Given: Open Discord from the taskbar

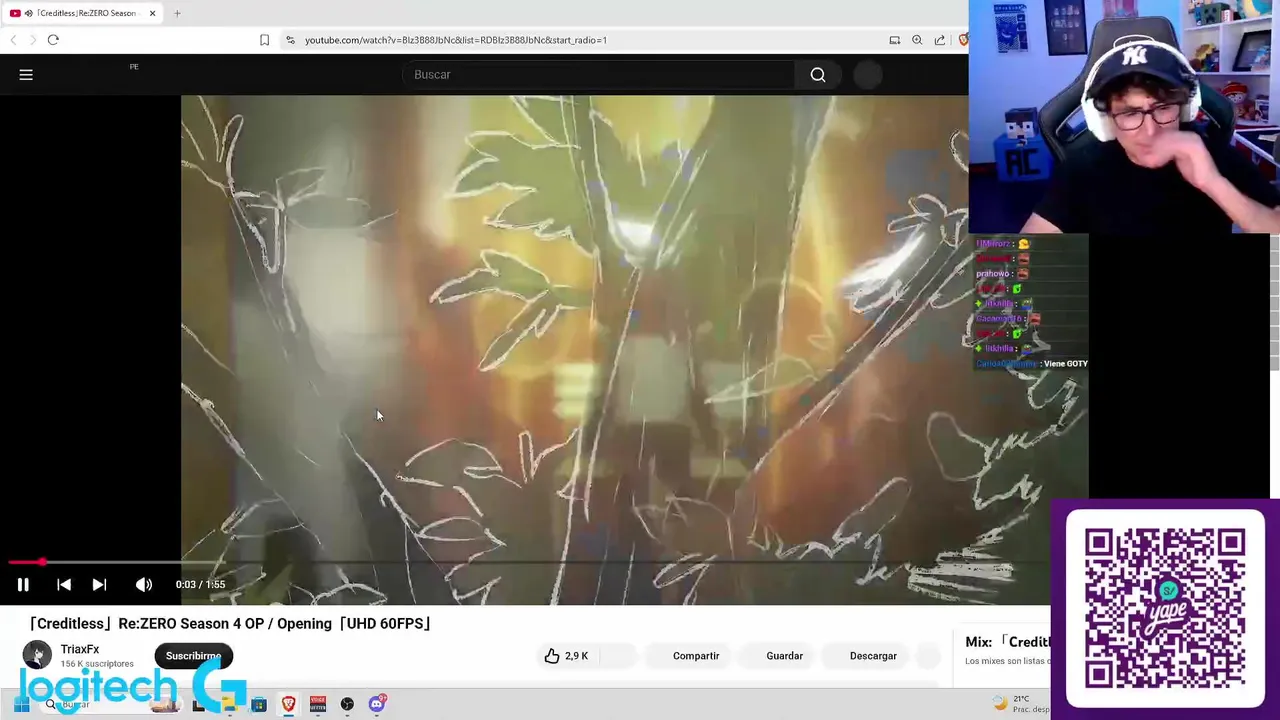Looking at the screenshot, I should click(x=377, y=704).
